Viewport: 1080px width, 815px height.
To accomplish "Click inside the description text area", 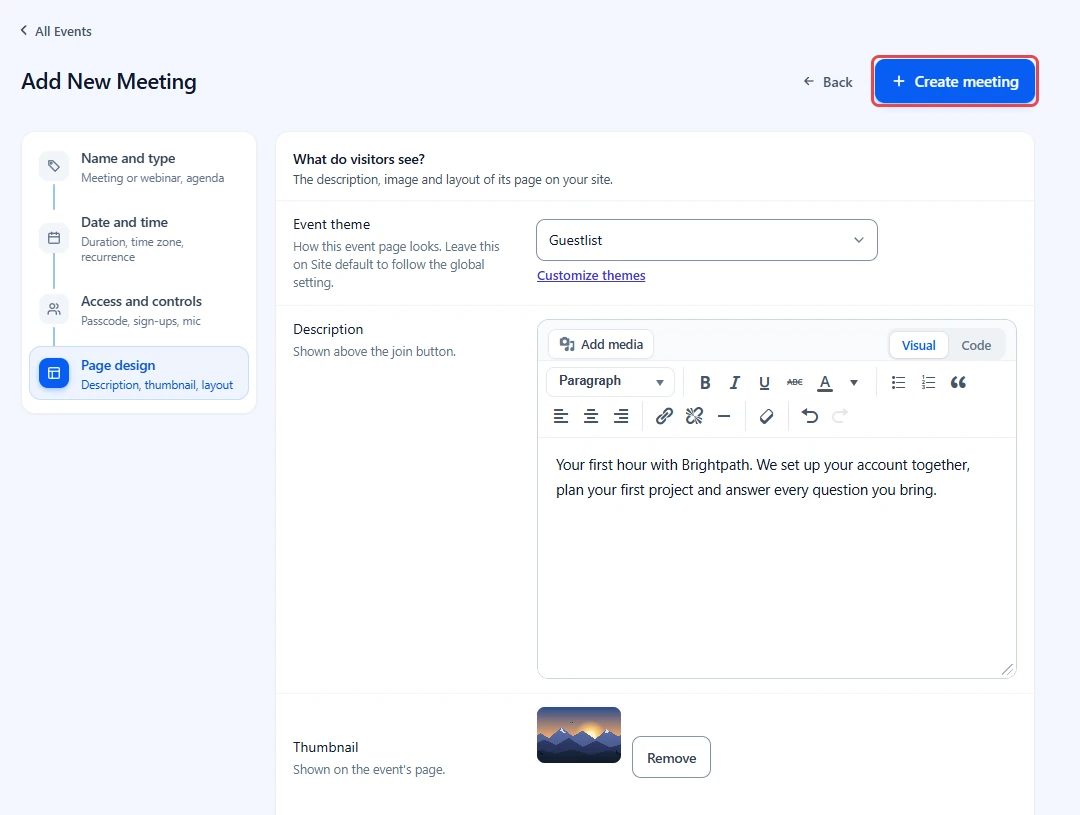I will tap(776, 558).
